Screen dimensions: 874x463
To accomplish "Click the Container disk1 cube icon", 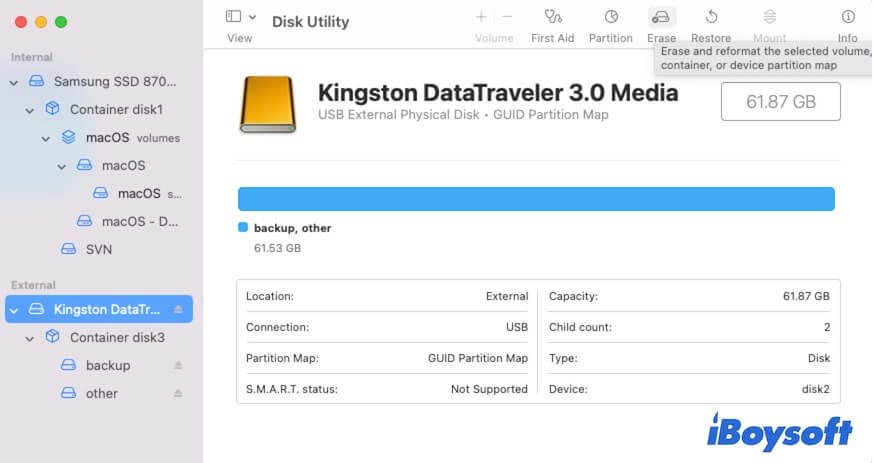I will (x=52, y=108).
